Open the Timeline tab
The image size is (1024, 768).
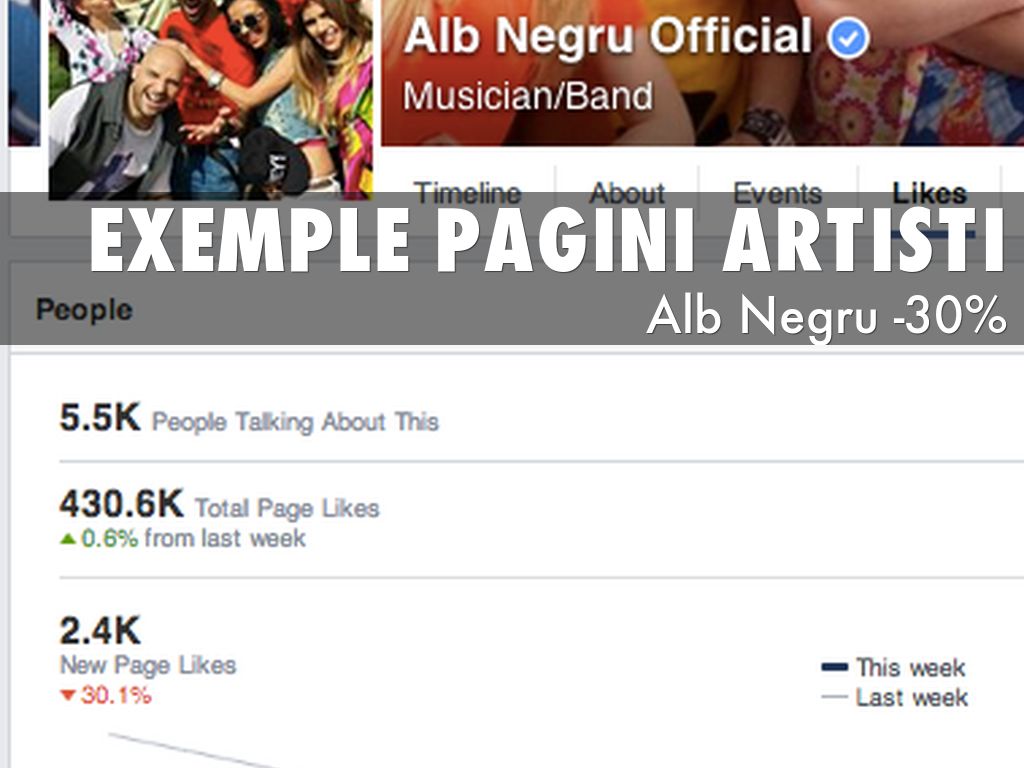[x=468, y=193]
